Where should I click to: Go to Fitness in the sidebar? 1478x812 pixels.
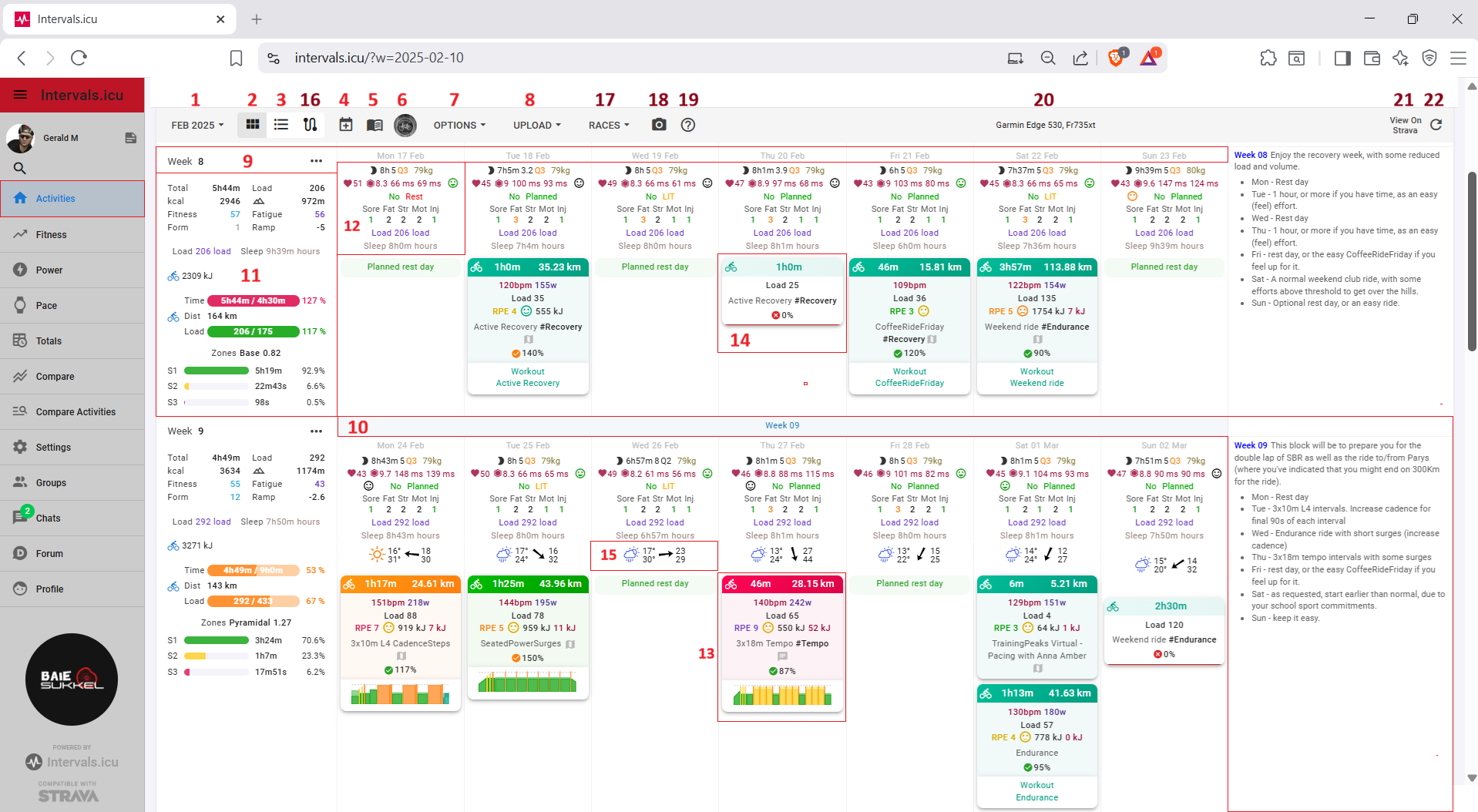(51, 235)
